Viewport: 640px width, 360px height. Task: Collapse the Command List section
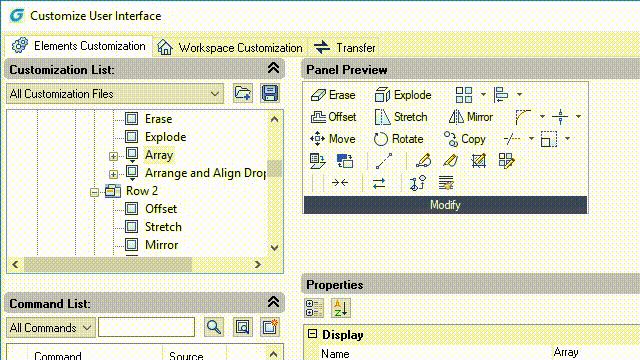pyautogui.click(x=273, y=302)
